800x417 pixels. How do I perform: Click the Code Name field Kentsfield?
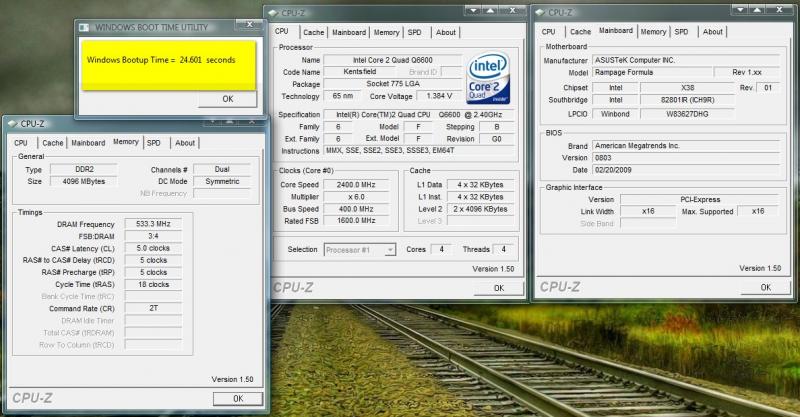pos(359,72)
